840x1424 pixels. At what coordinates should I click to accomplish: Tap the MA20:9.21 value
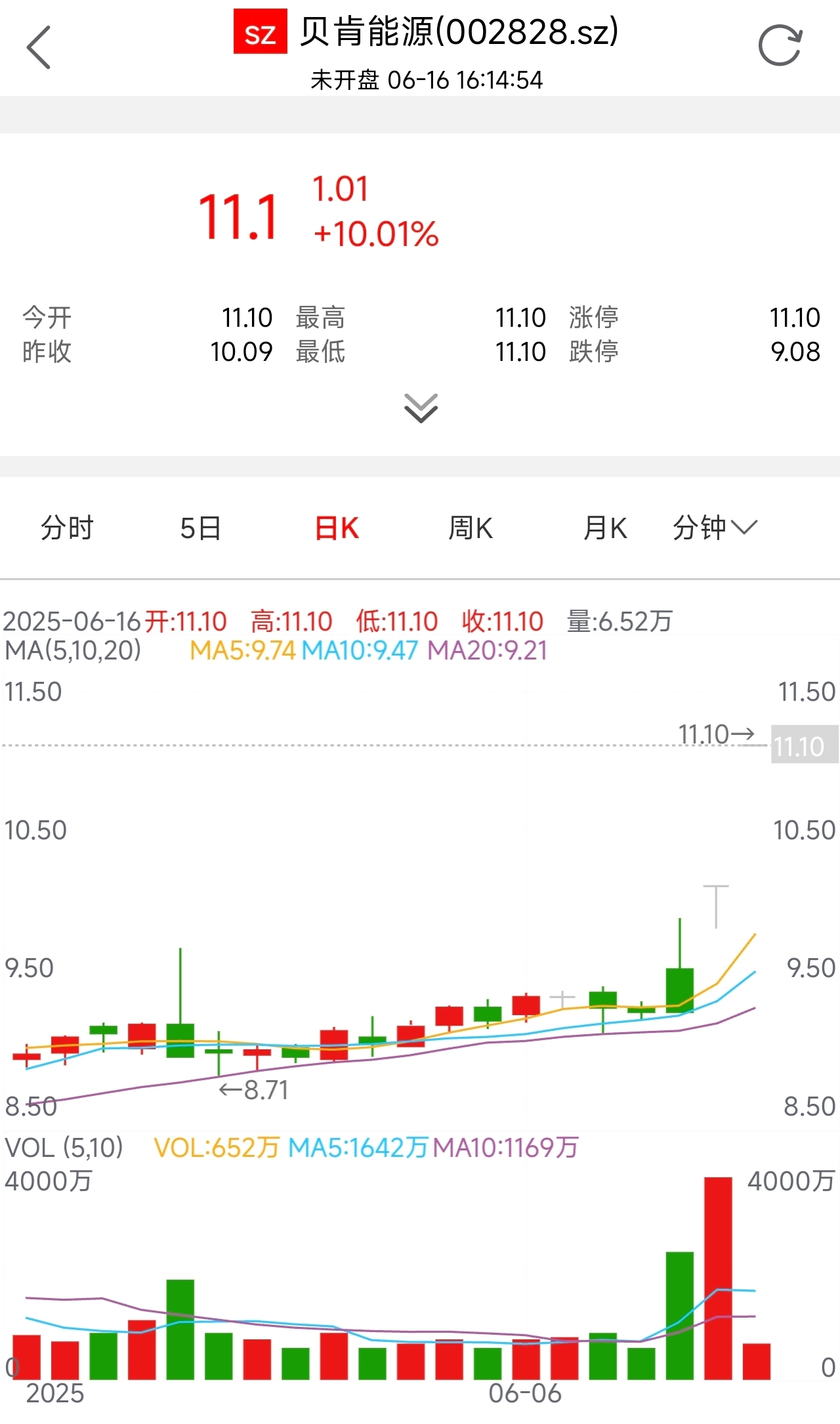point(488,650)
